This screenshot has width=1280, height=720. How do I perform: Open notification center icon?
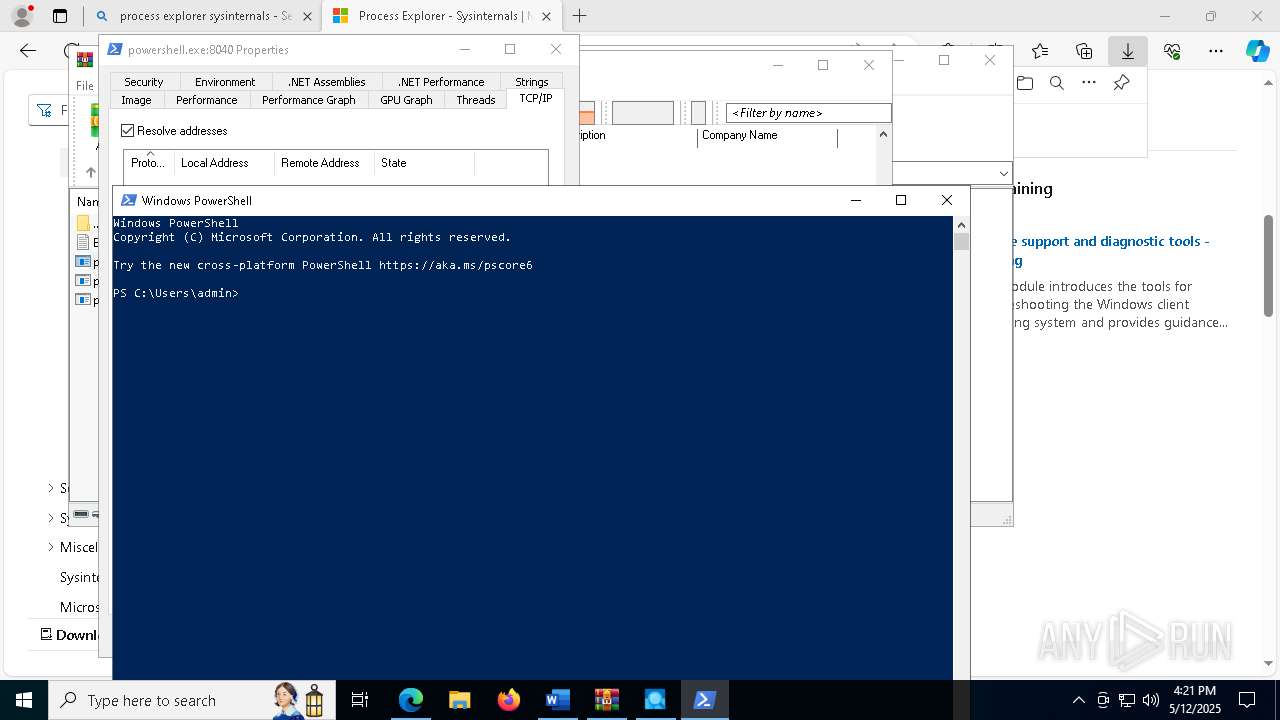pyautogui.click(x=1247, y=700)
